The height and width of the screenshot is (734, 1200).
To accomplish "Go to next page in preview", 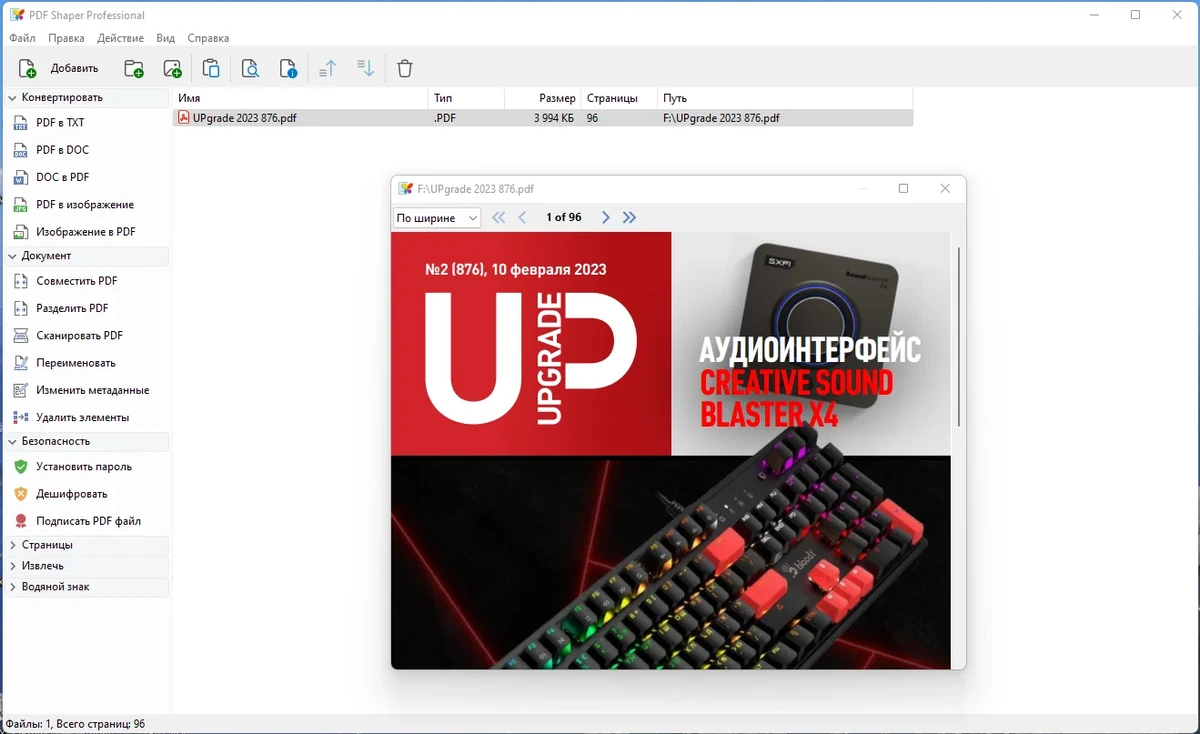I will click(605, 217).
